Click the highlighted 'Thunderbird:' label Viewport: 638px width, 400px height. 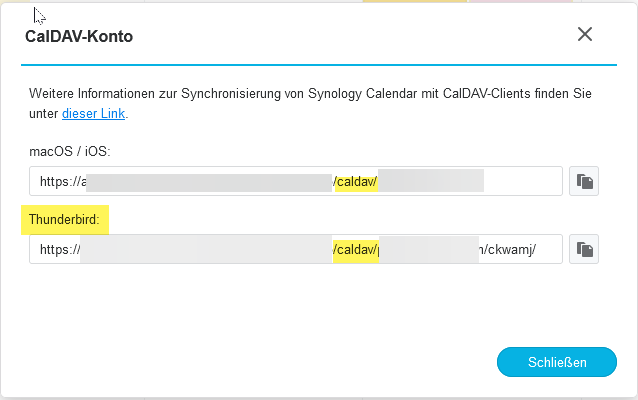tap(65, 218)
